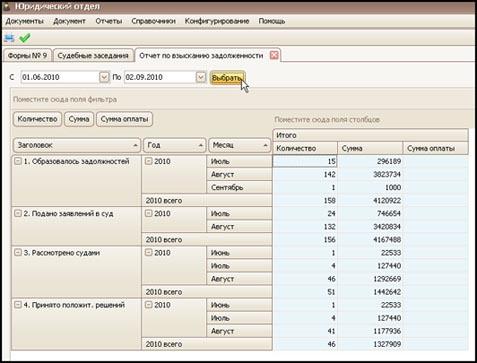Select the cell with sum 4167488
The height and width of the screenshot is (363, 477).
click(370, 240)
